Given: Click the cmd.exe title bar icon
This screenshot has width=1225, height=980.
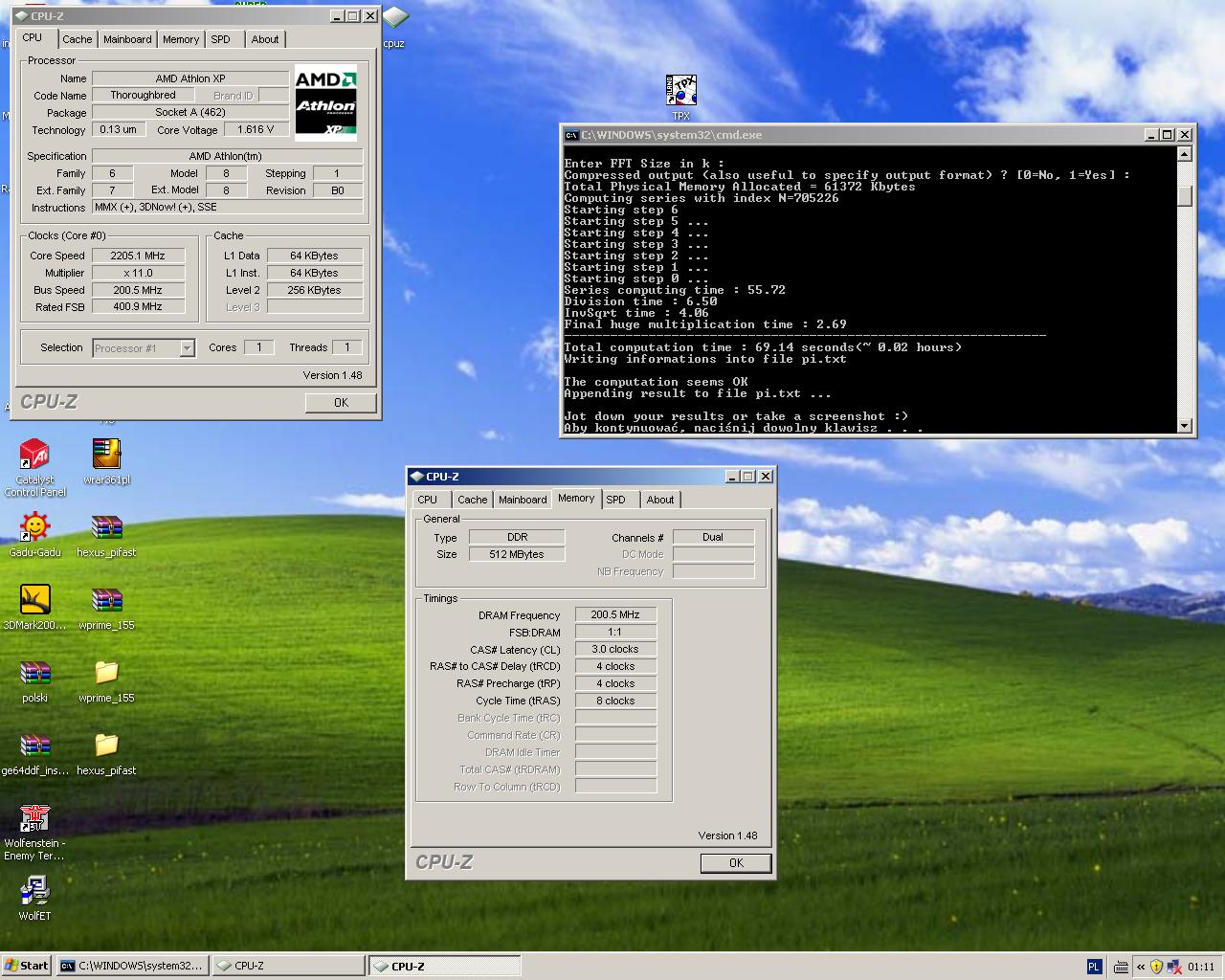Looking at the screenshot, I should [571, 135].
